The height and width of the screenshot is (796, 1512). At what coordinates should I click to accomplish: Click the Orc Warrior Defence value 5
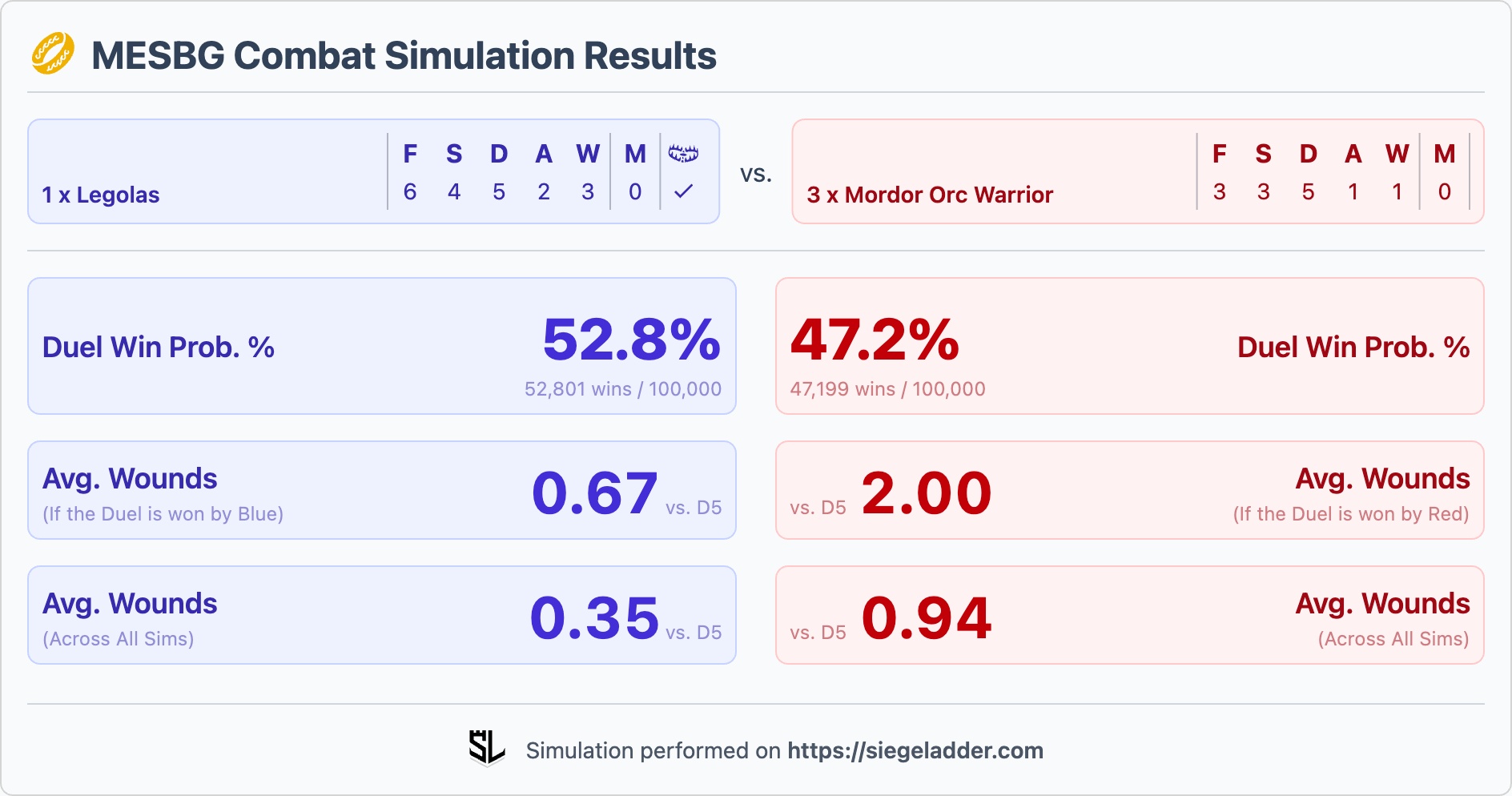coord(1308,191)
